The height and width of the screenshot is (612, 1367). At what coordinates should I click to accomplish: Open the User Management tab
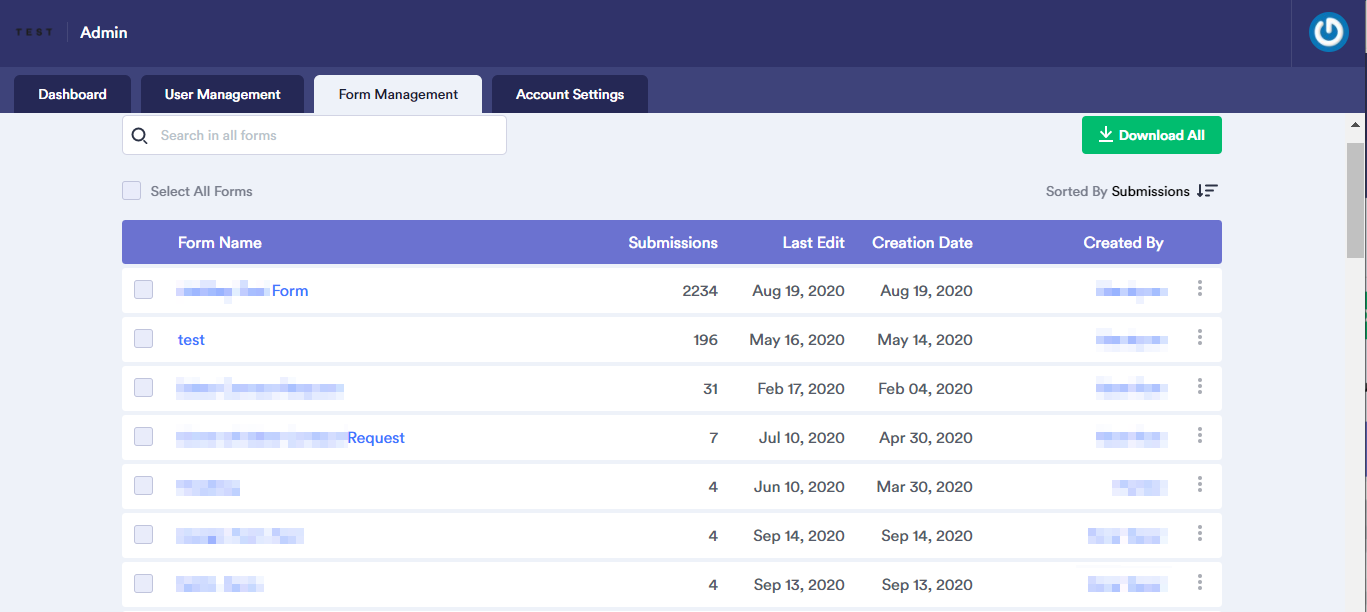coord(222,95)
